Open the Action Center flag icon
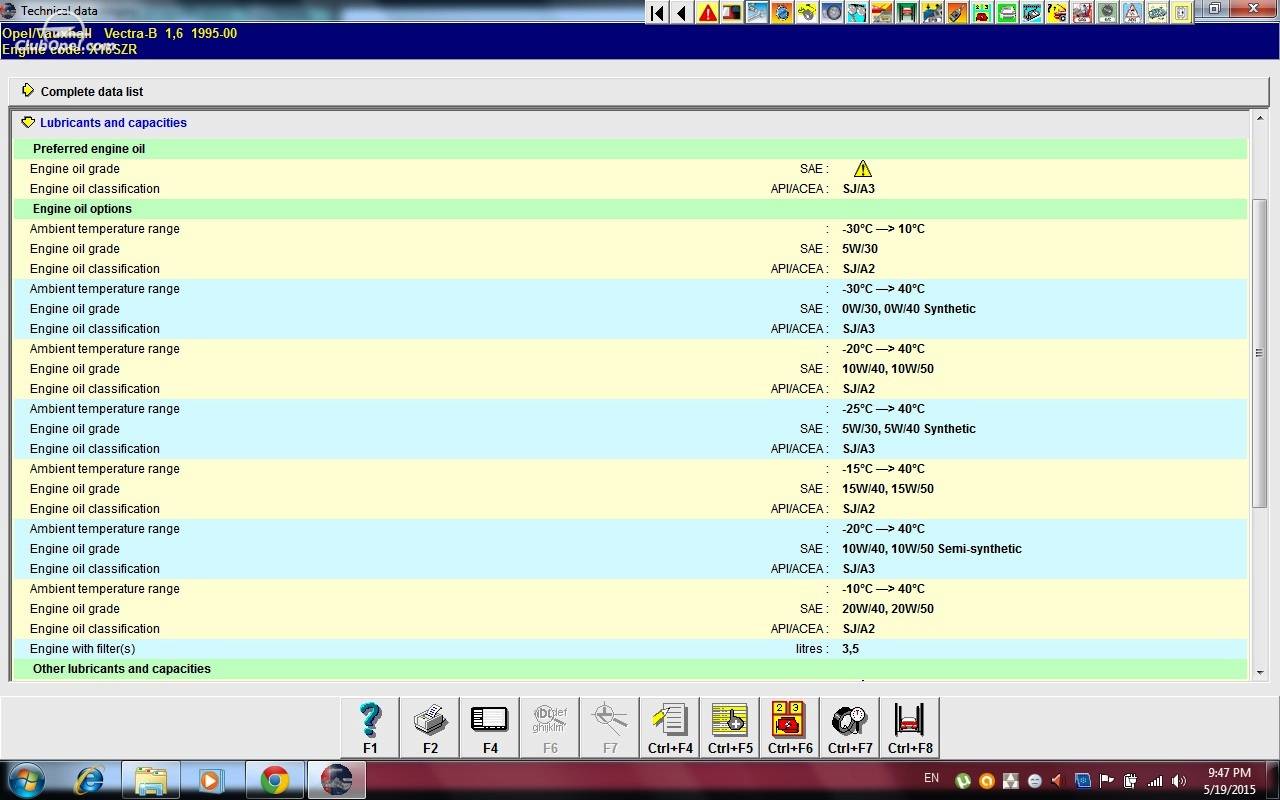The image size is (1280, 800). (x=1107, y=781)
